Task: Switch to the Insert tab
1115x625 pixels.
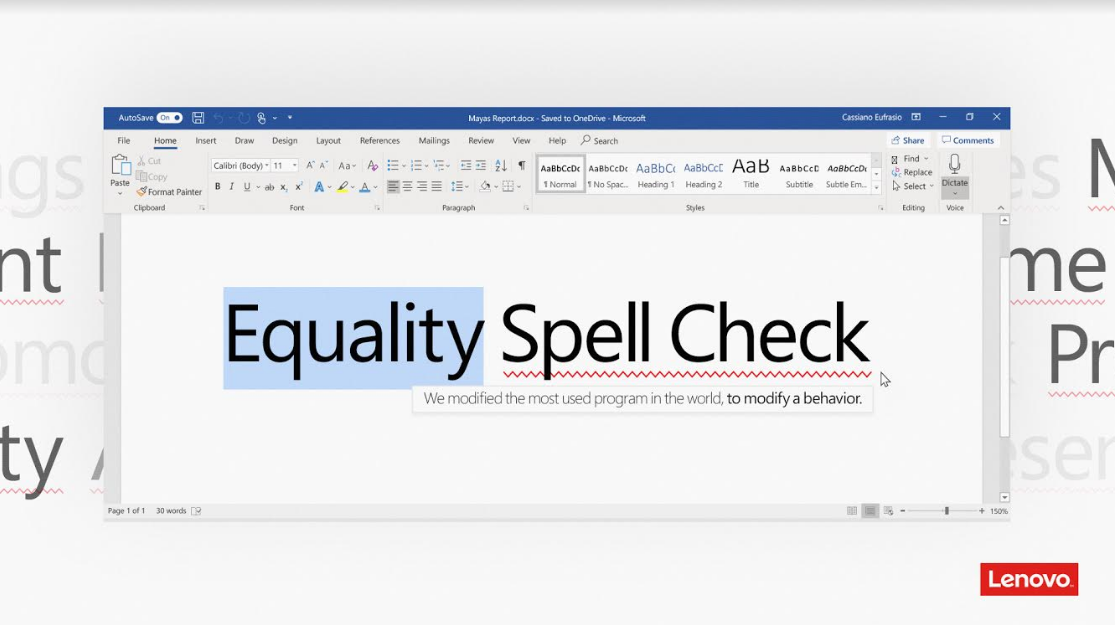Action: point(206,141)
